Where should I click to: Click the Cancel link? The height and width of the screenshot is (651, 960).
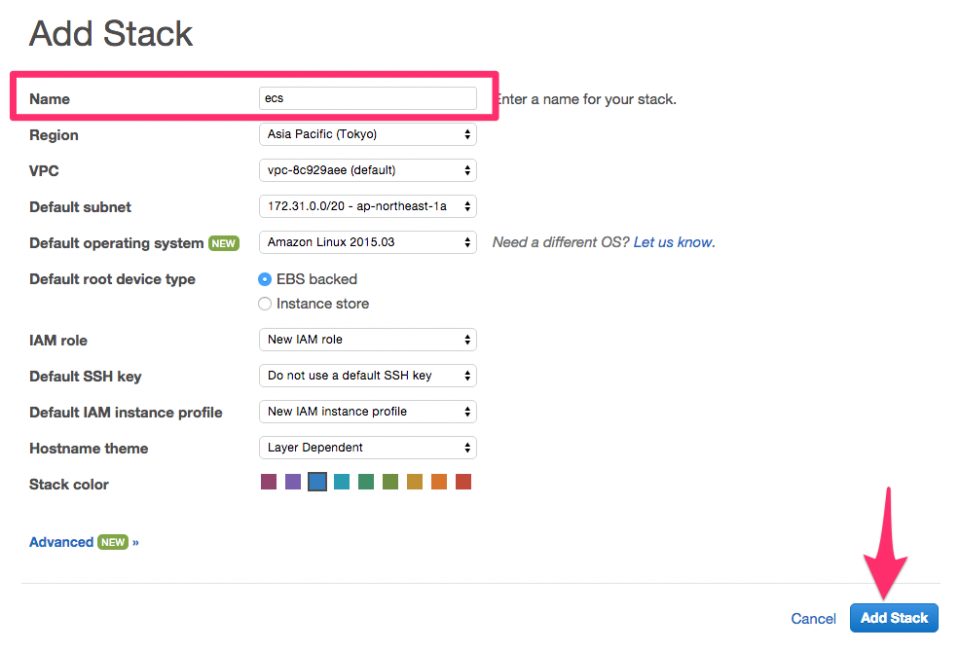[813, 618]
